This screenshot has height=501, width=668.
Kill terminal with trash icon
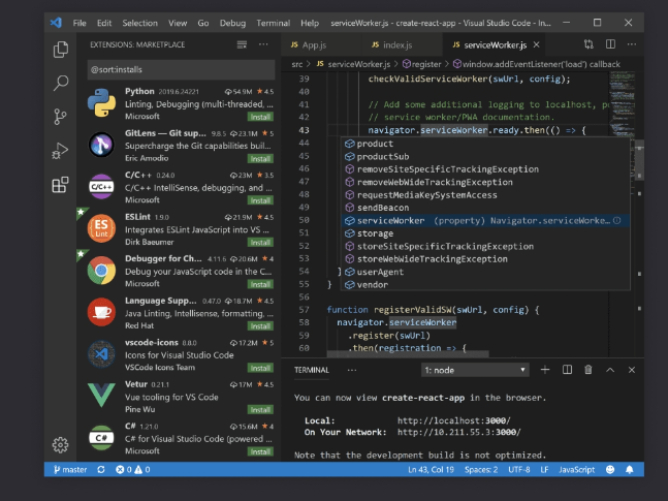(588, 370)
